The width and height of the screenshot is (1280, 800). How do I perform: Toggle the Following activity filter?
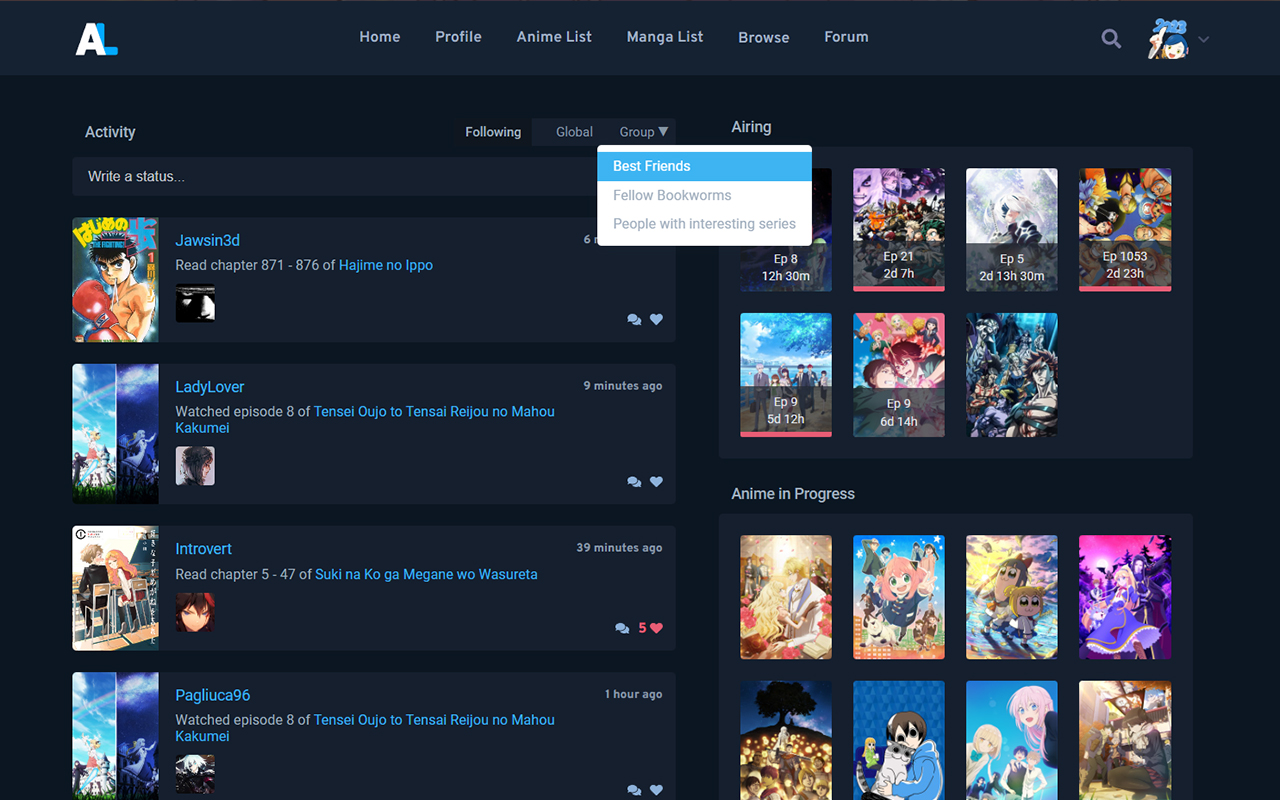pos(493,132)
